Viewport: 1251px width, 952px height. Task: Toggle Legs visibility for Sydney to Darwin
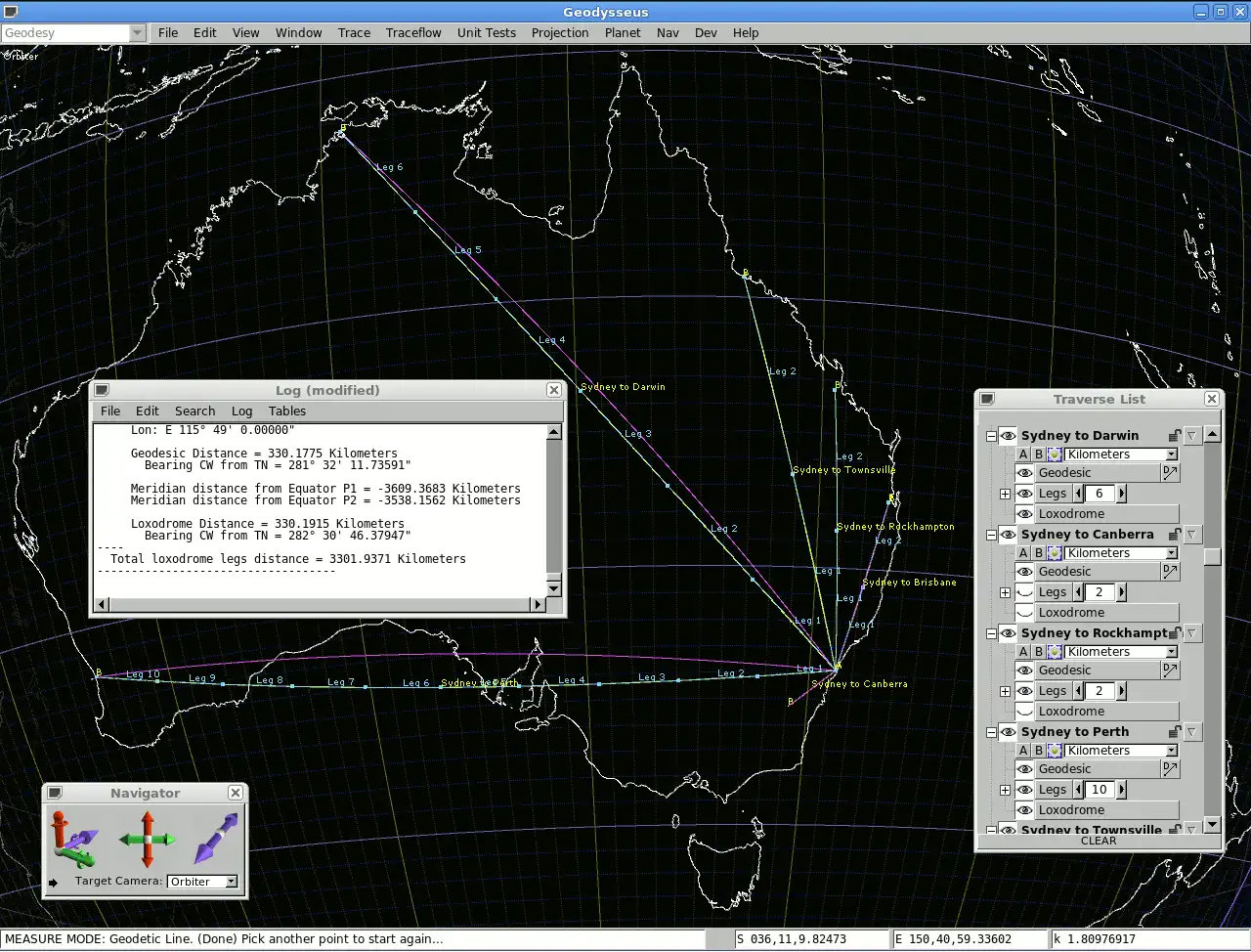pyautogui.click(x=1024, y=494)
